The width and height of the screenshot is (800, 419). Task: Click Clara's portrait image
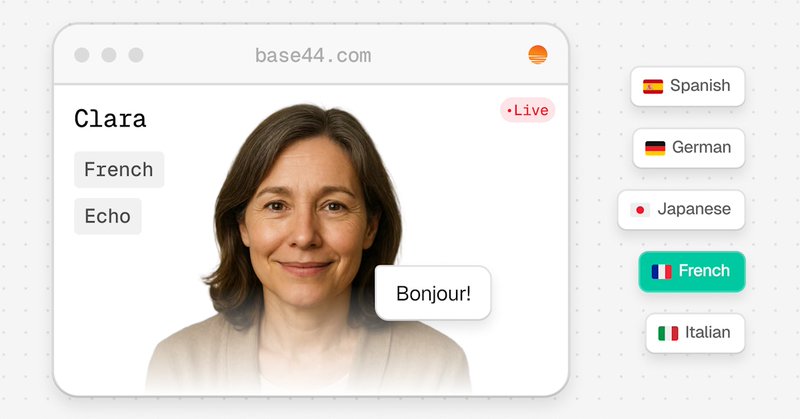pyautogui.click(x=308, y=248)
